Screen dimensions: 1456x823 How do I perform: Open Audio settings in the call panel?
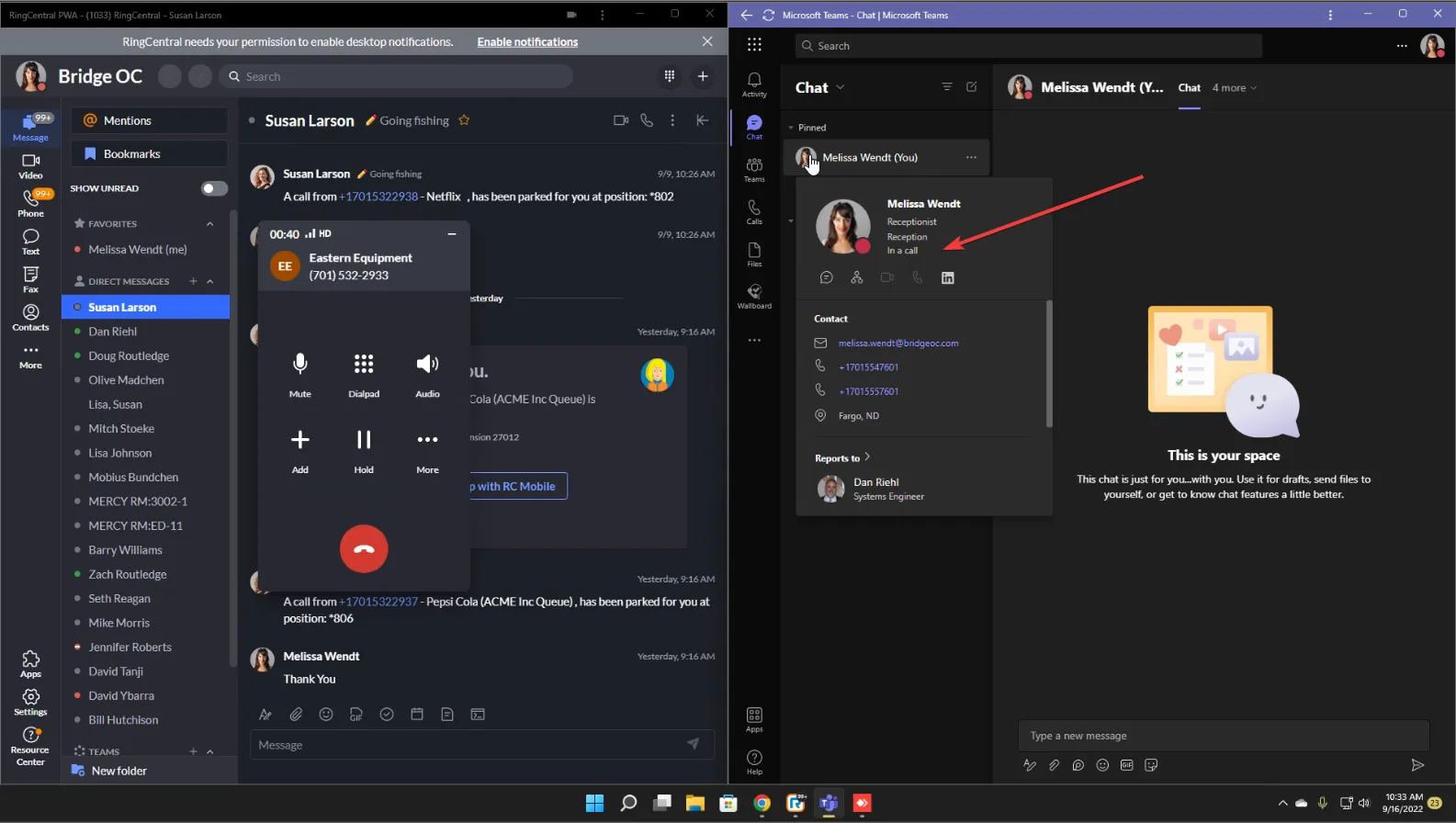click(427, 374)
